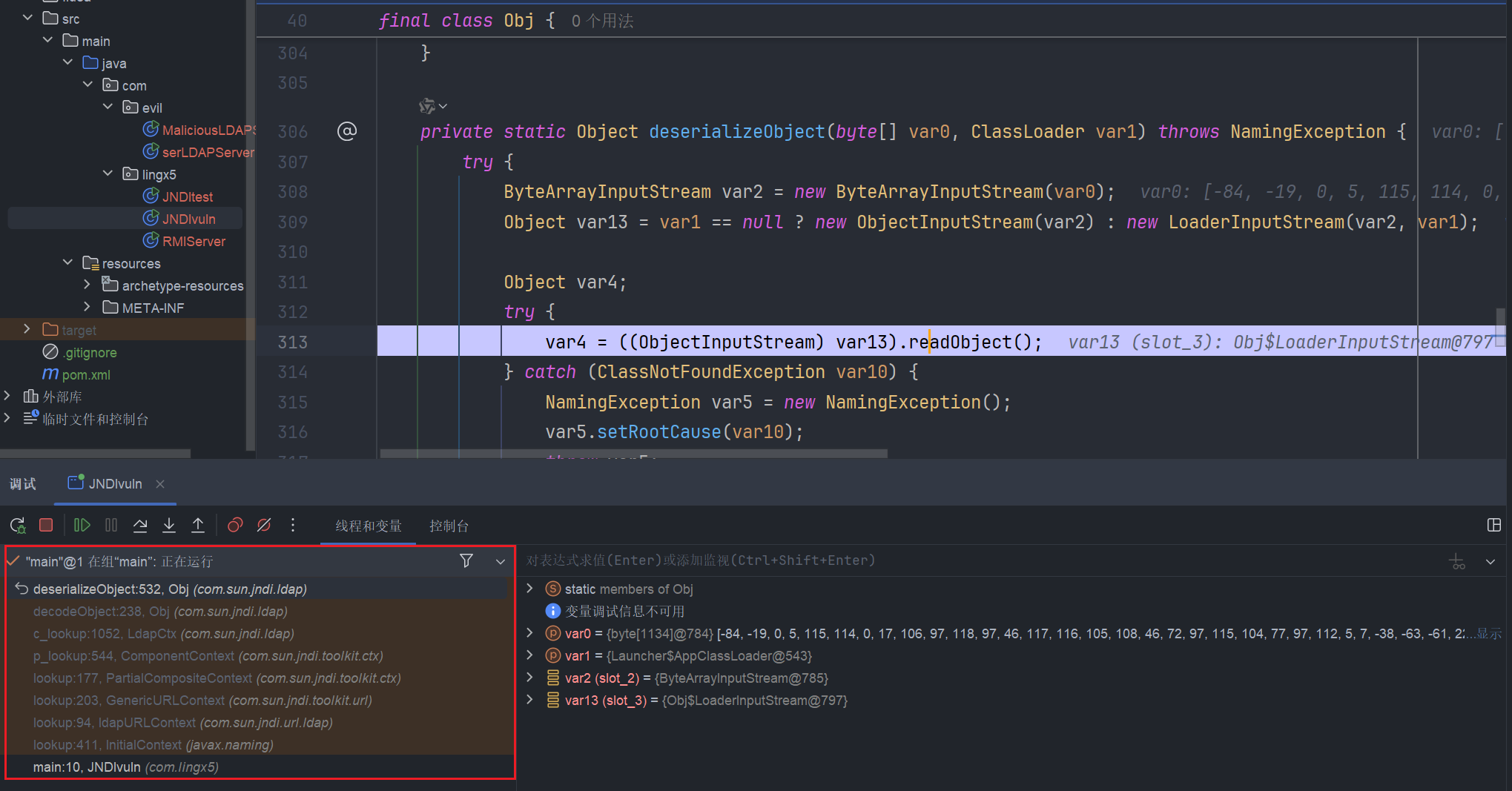1512x791 pixels.
Task: Select the lookup:94 ldapURLContext frame
Action: click(x=259, y=722)
